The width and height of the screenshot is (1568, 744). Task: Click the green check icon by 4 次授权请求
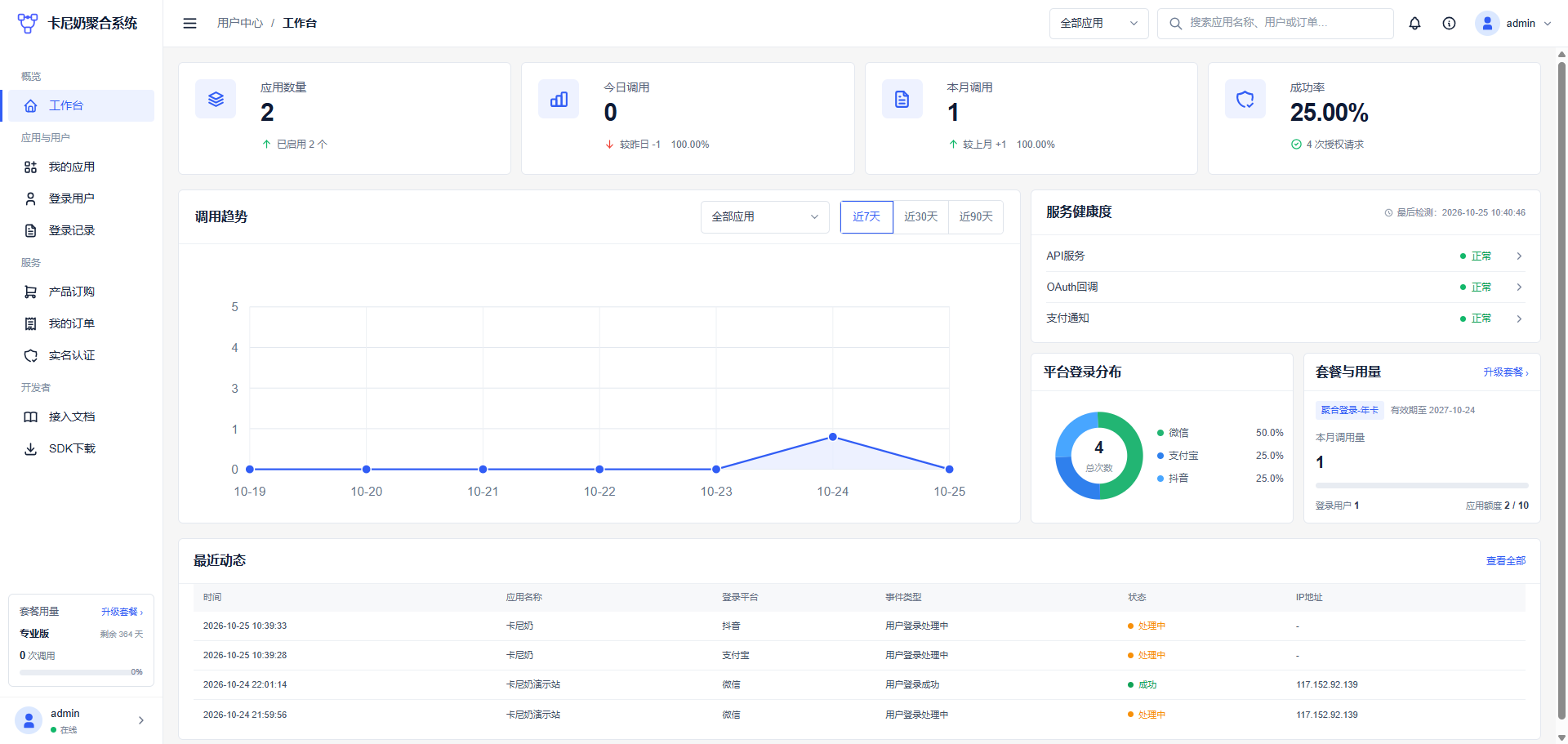1296,145
